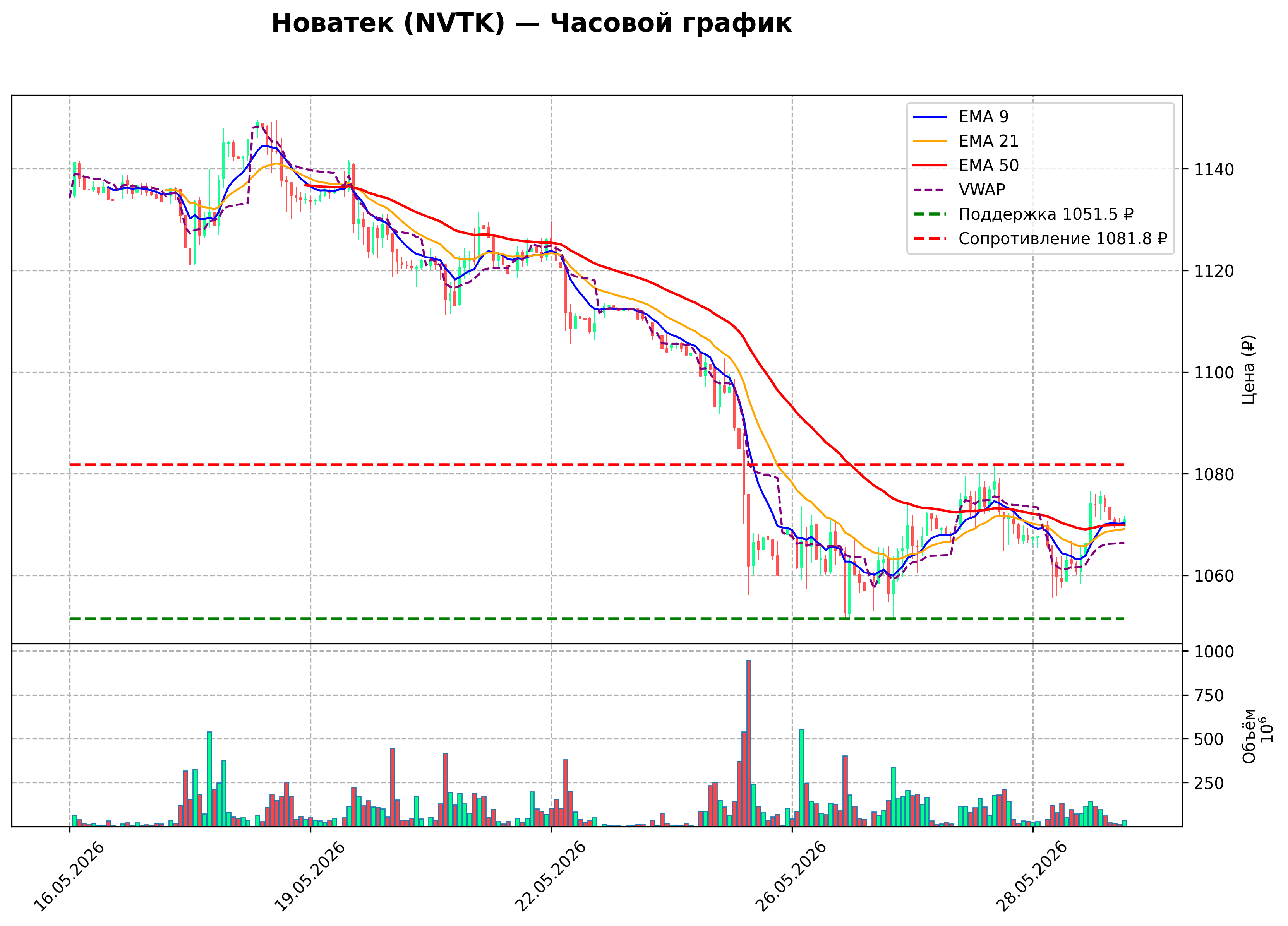Click the volume axis tick "1000"
Screen dimensions: 1288x926
[1214, 652]
